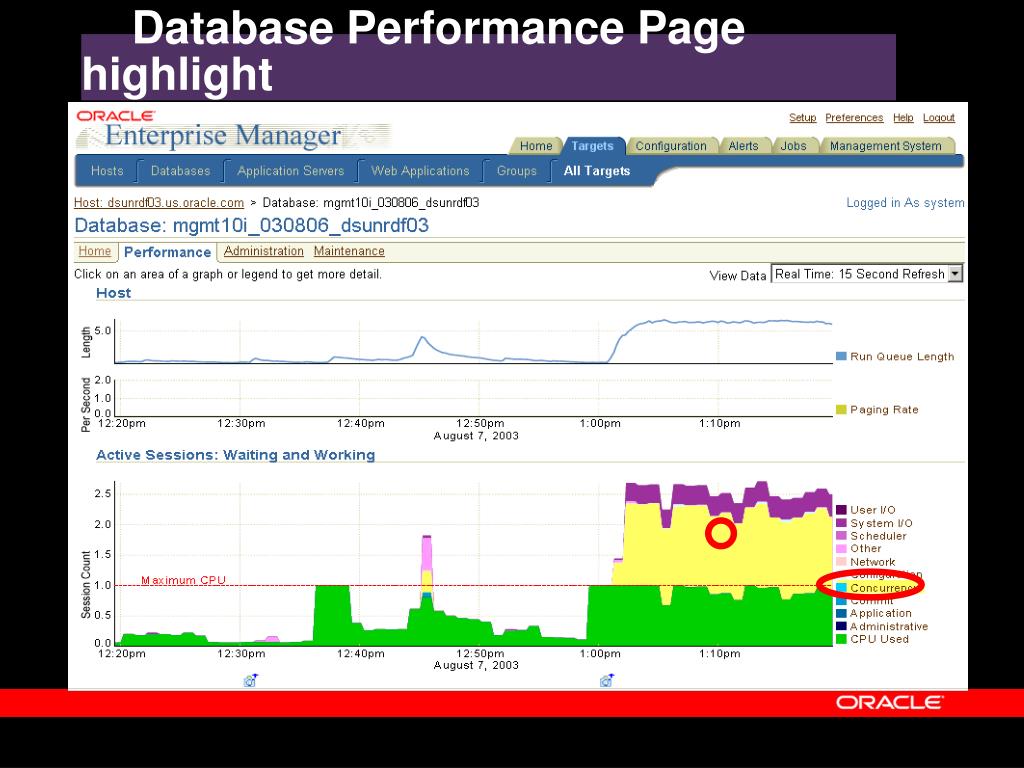This screenshot has height=768, width=1024.
Task: Click the "Logged in As system" text
Action: coord(905,202)
